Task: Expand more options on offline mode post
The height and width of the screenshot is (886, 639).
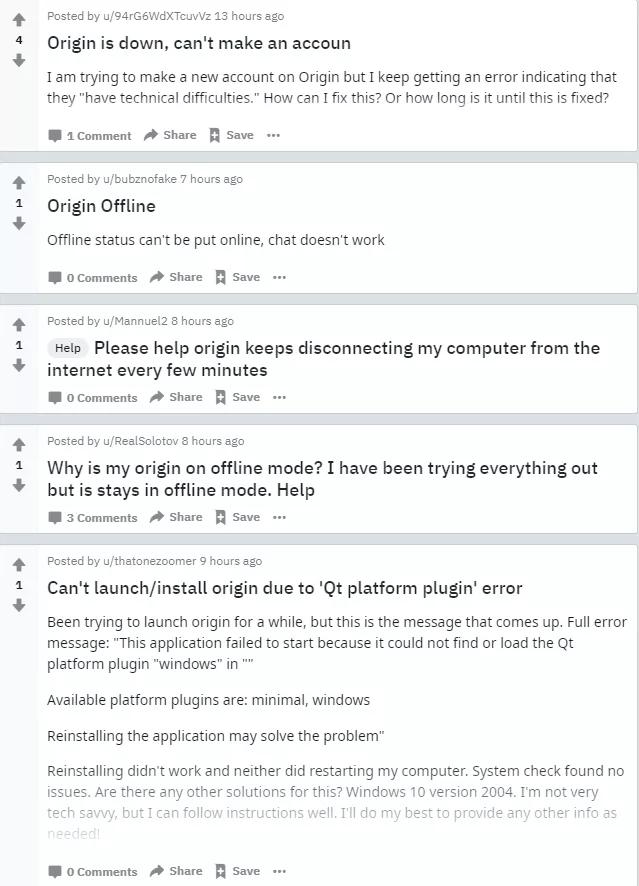Action: (x=279, y=517)
